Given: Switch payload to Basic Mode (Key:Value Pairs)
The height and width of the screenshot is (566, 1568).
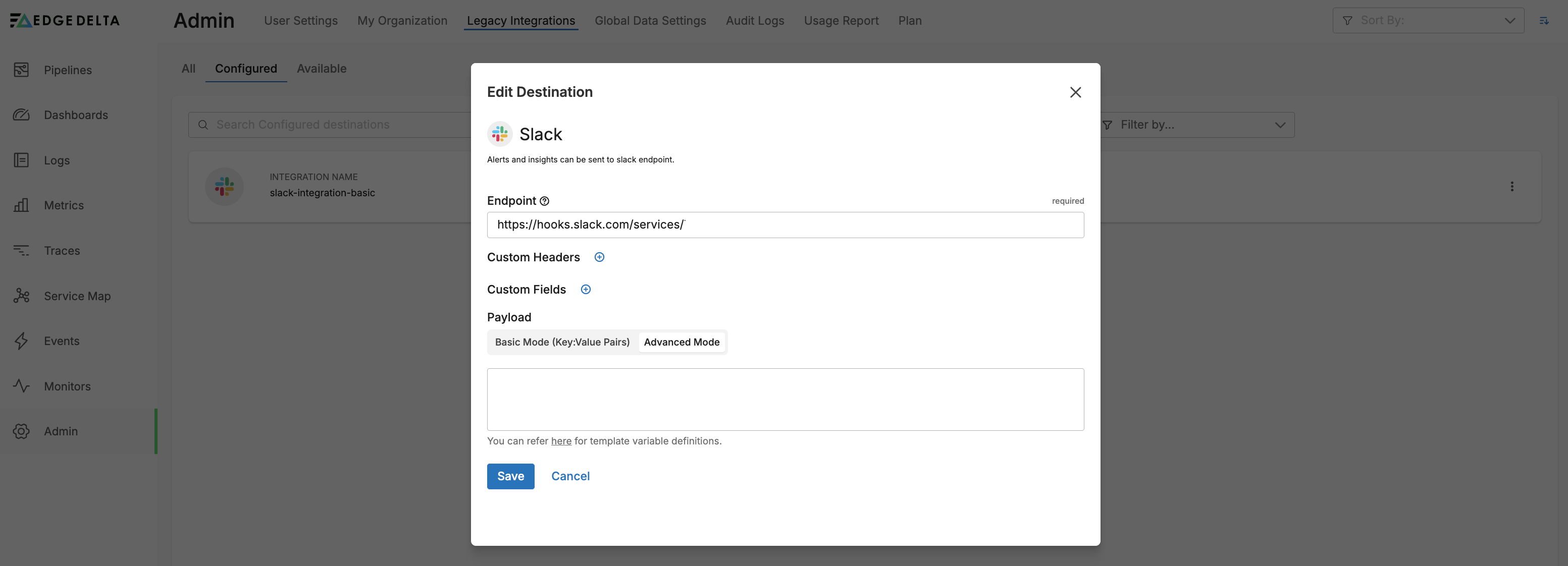Looking at the screenshot, I should pyautogui.click(x=562, y=343).
